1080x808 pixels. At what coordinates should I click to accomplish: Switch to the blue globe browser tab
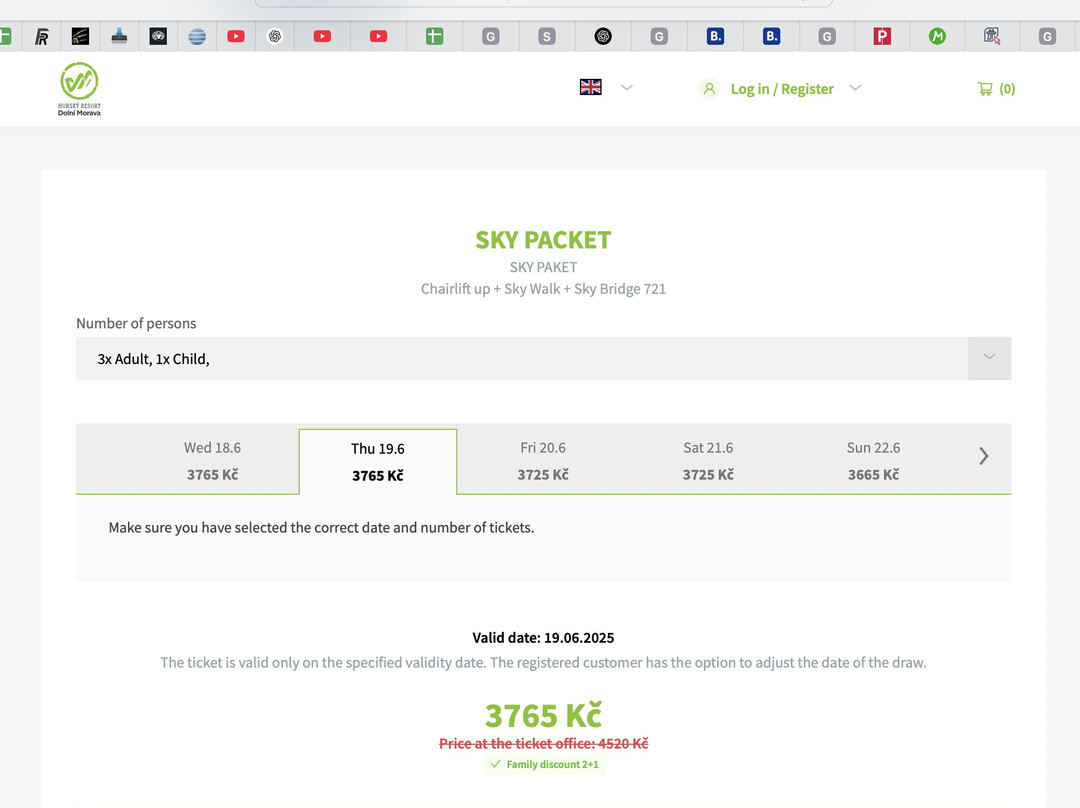coord(197,36)
